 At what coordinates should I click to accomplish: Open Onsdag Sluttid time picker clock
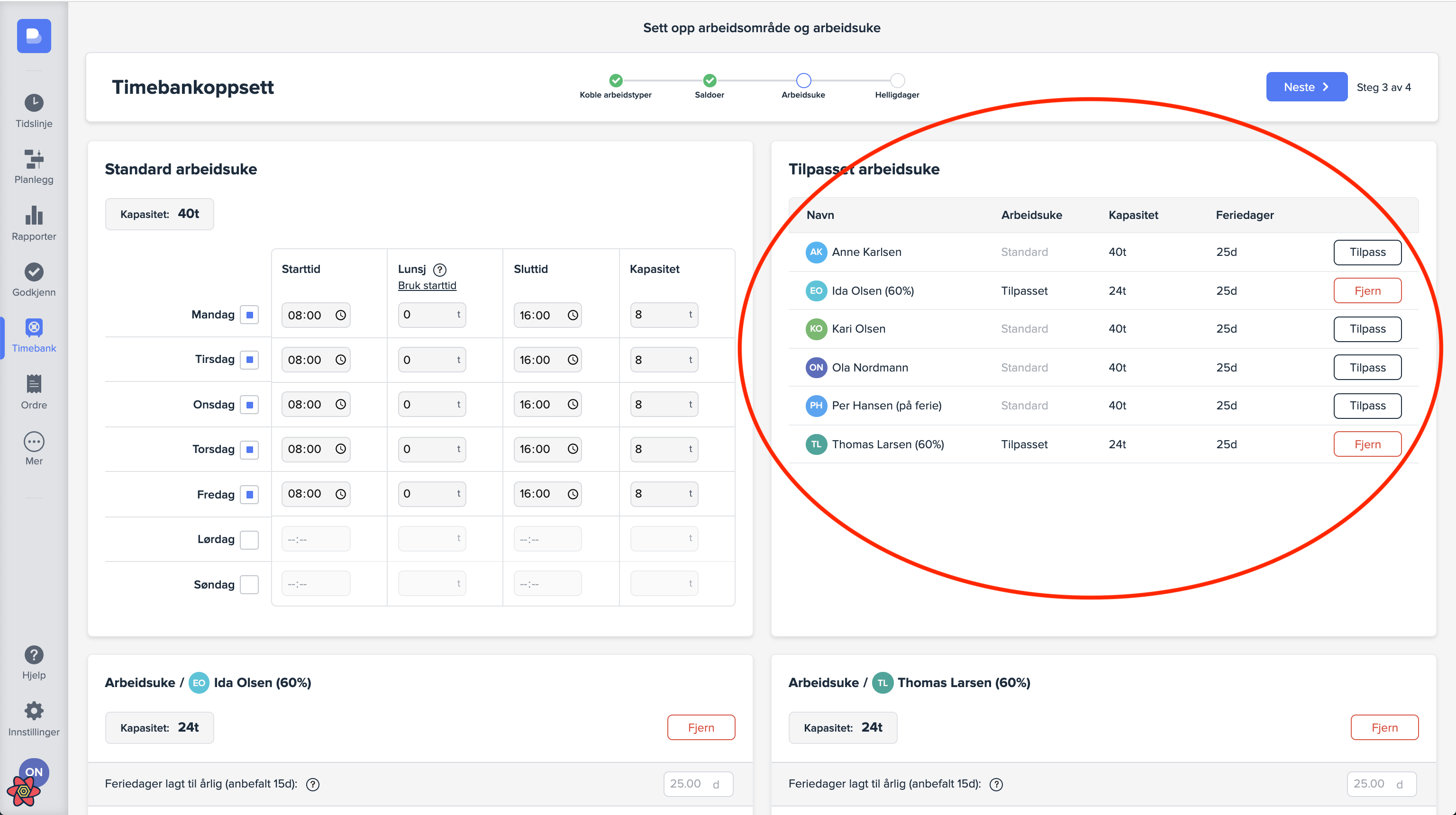[x=573, y=405]
